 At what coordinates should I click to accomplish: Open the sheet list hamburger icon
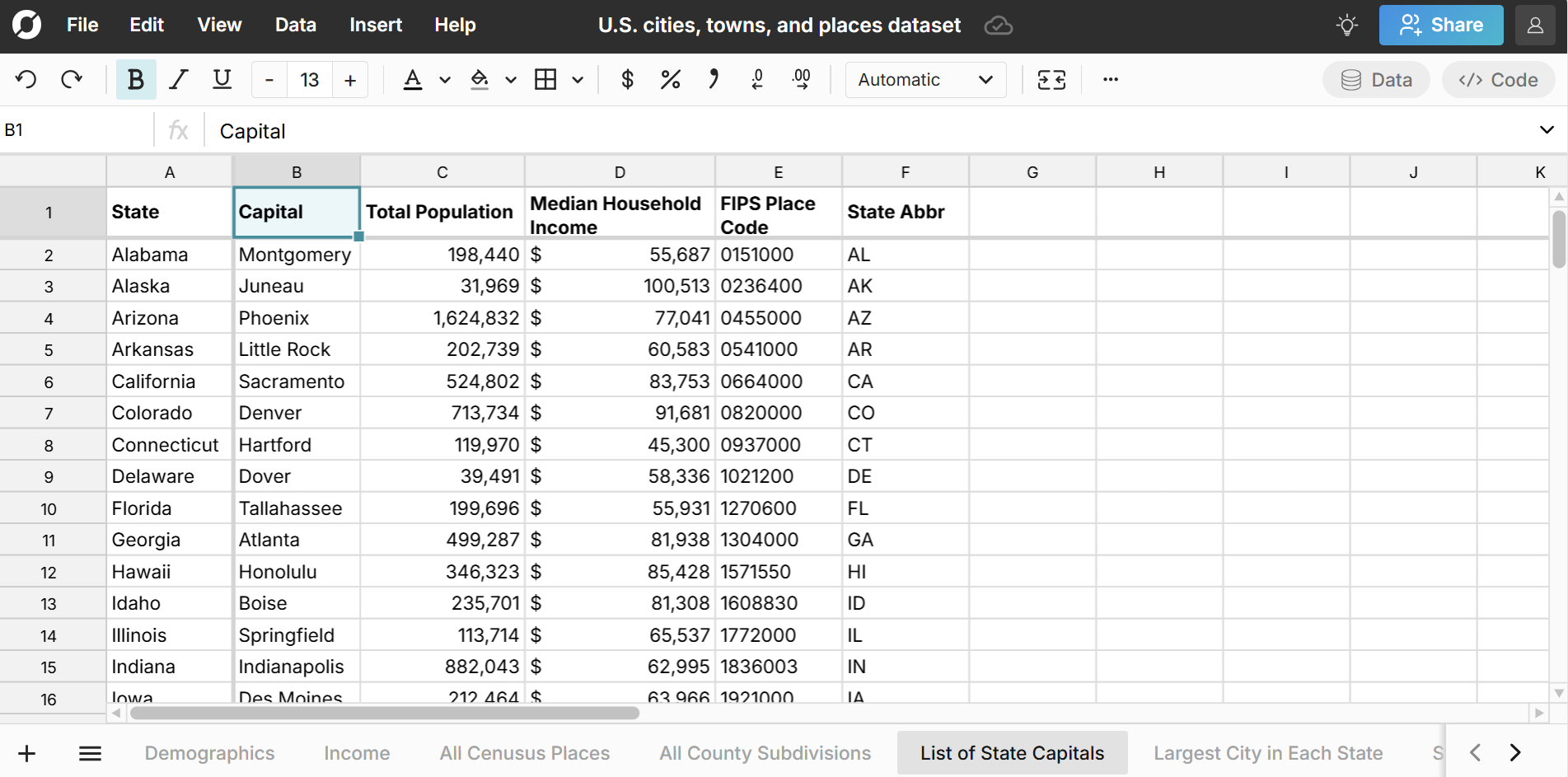[x=90, y=752]
